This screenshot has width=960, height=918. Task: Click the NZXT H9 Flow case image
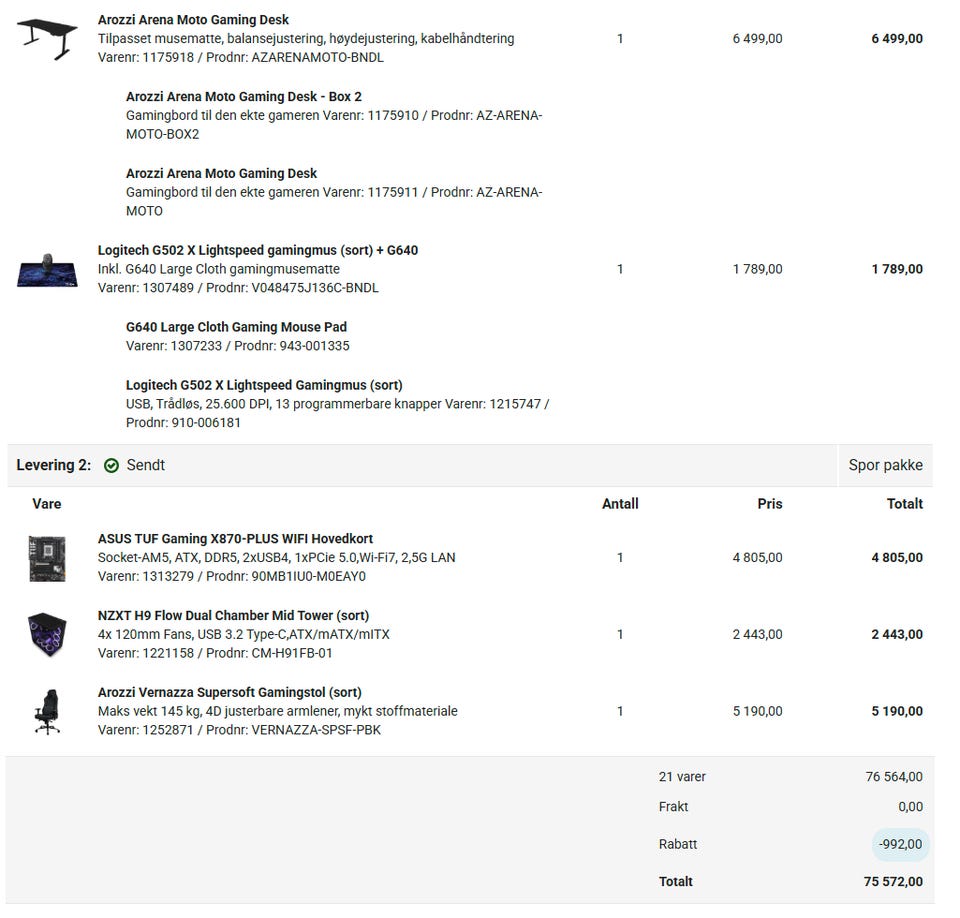pos(47,635)
